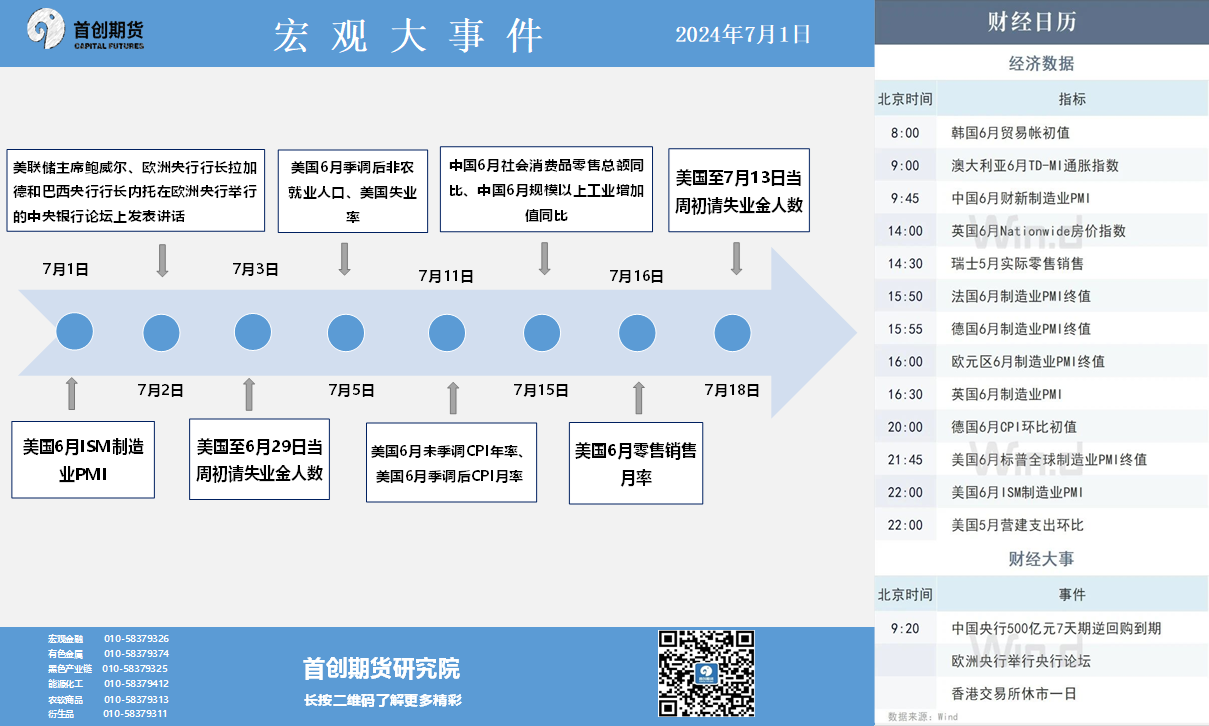Select the 7月2日 timeline circle

162,332
